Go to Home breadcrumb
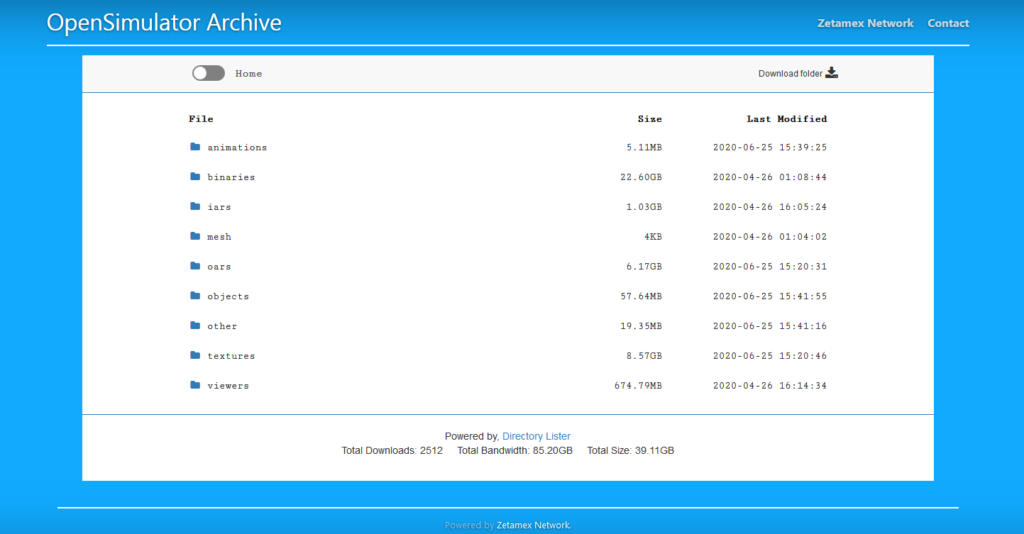1024x534 pixels. [249, 74]
